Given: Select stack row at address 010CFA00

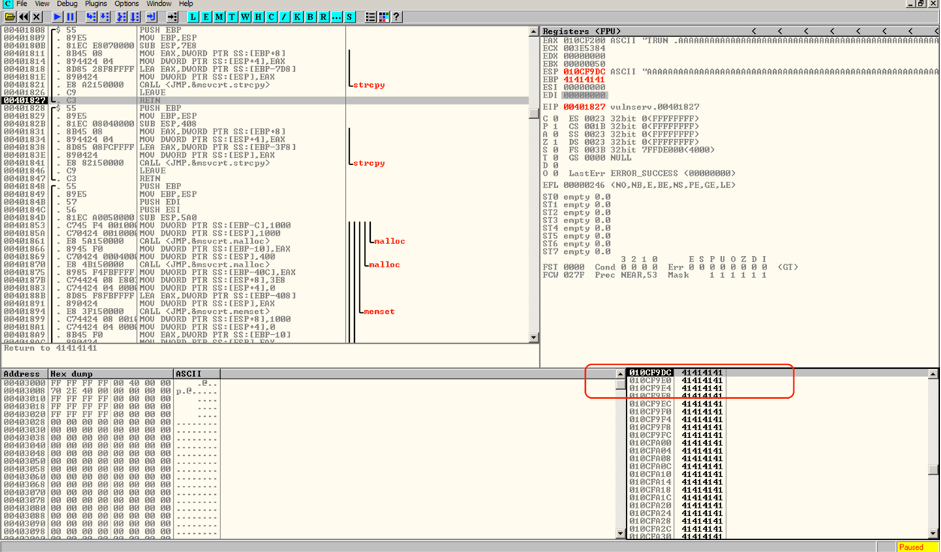Looking at the screenshot, I should (777, 443).
